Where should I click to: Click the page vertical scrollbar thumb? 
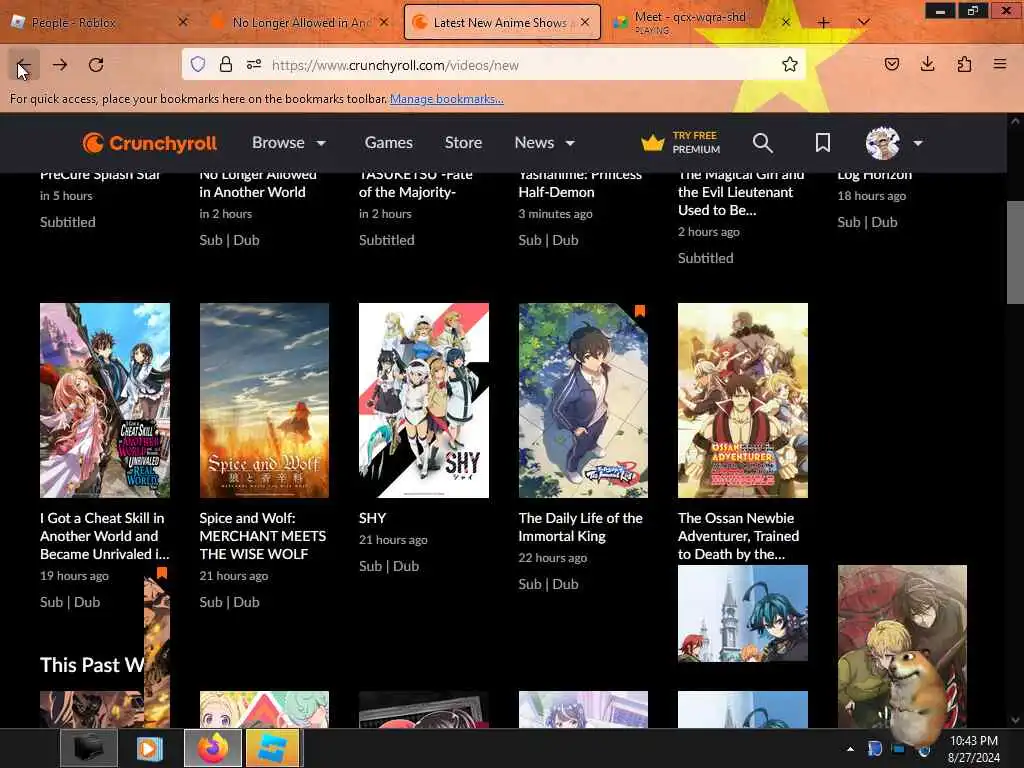point(1015,251)
